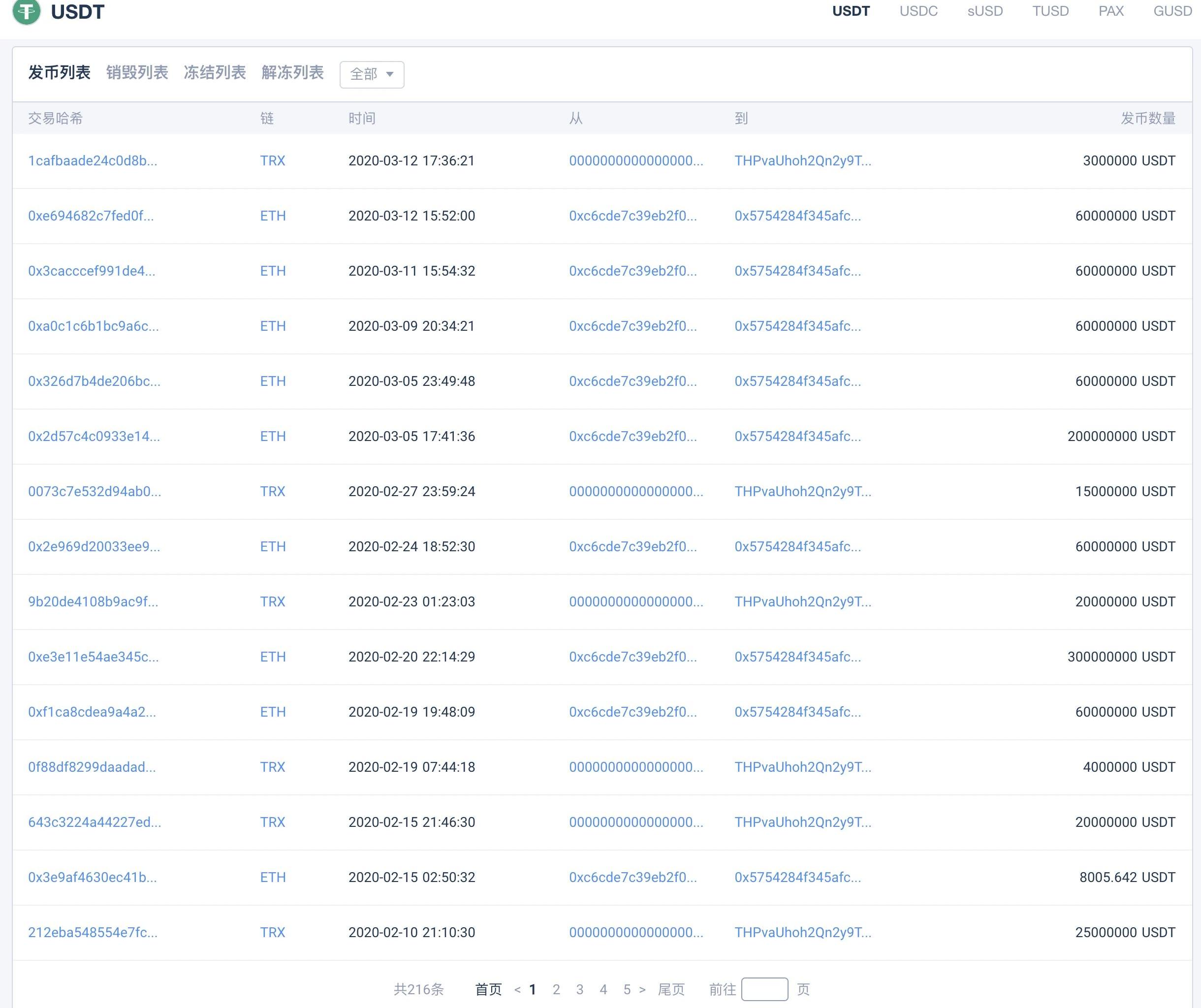The height and width of the screenshot is (1008, 1201).
Task: Click the page number input field
Action: (x=764, y=989)
